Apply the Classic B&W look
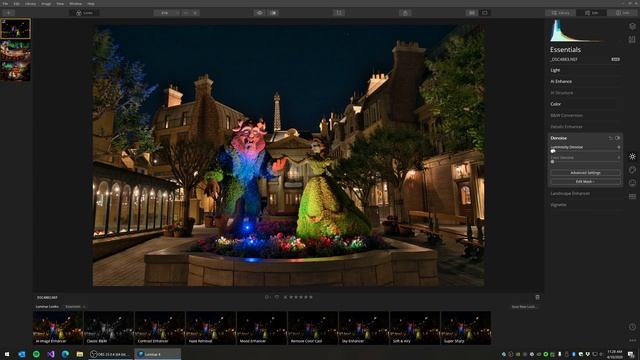The height and width of the screenshot is (360, 640). [x=109, y=328]
